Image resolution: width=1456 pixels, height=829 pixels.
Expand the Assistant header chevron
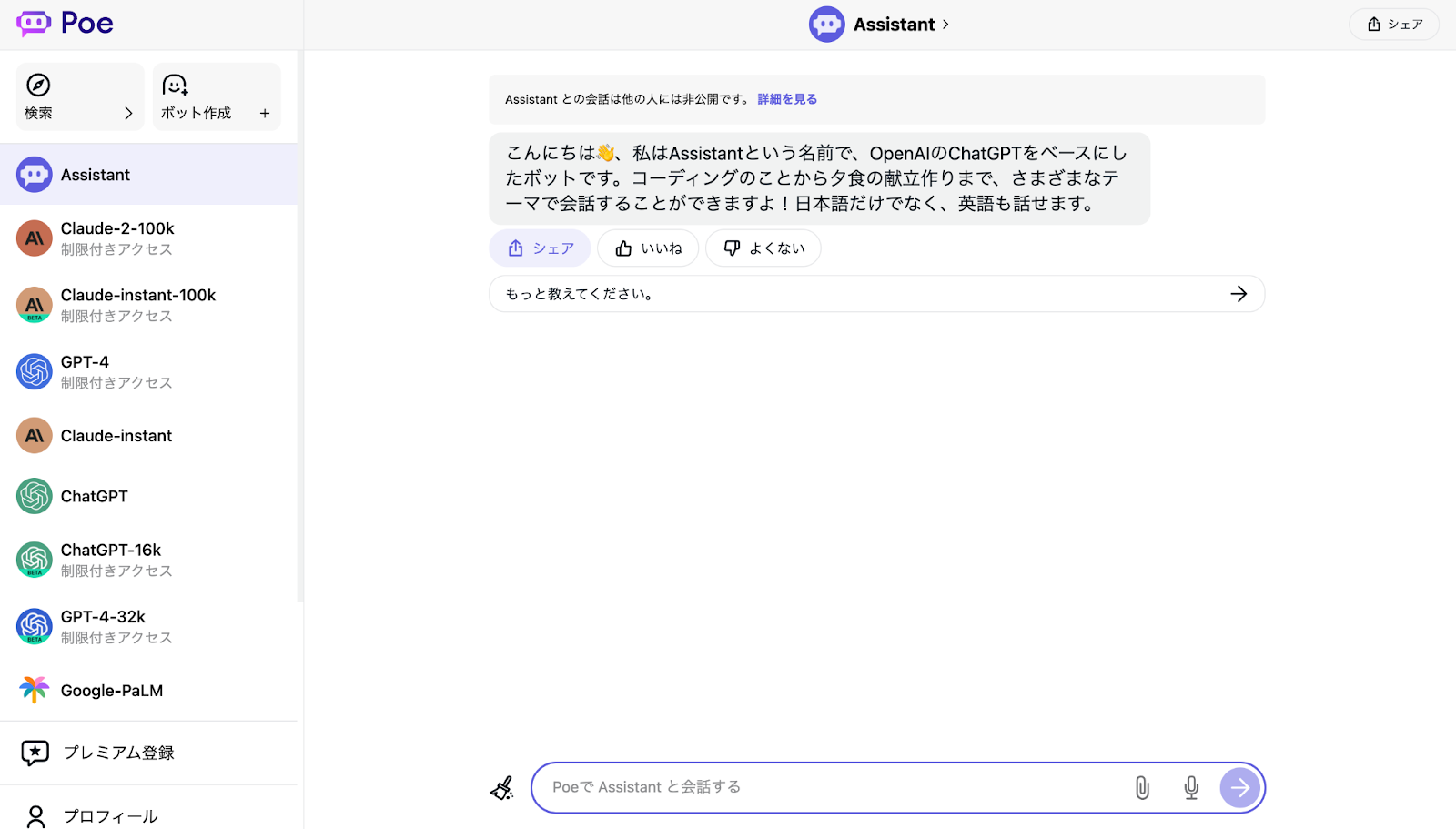tap(945, 25)
